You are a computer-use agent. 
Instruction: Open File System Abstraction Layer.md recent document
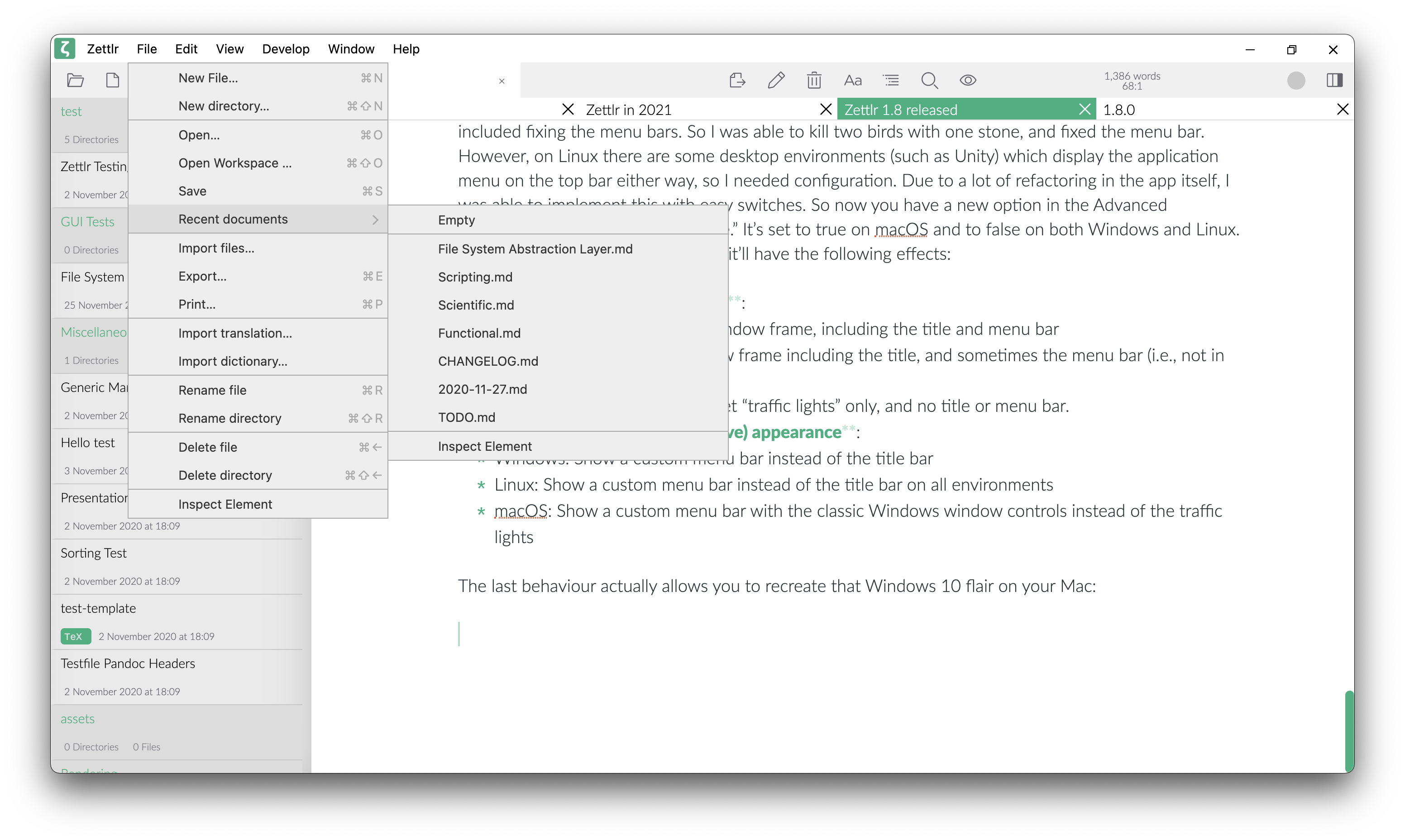558,249
